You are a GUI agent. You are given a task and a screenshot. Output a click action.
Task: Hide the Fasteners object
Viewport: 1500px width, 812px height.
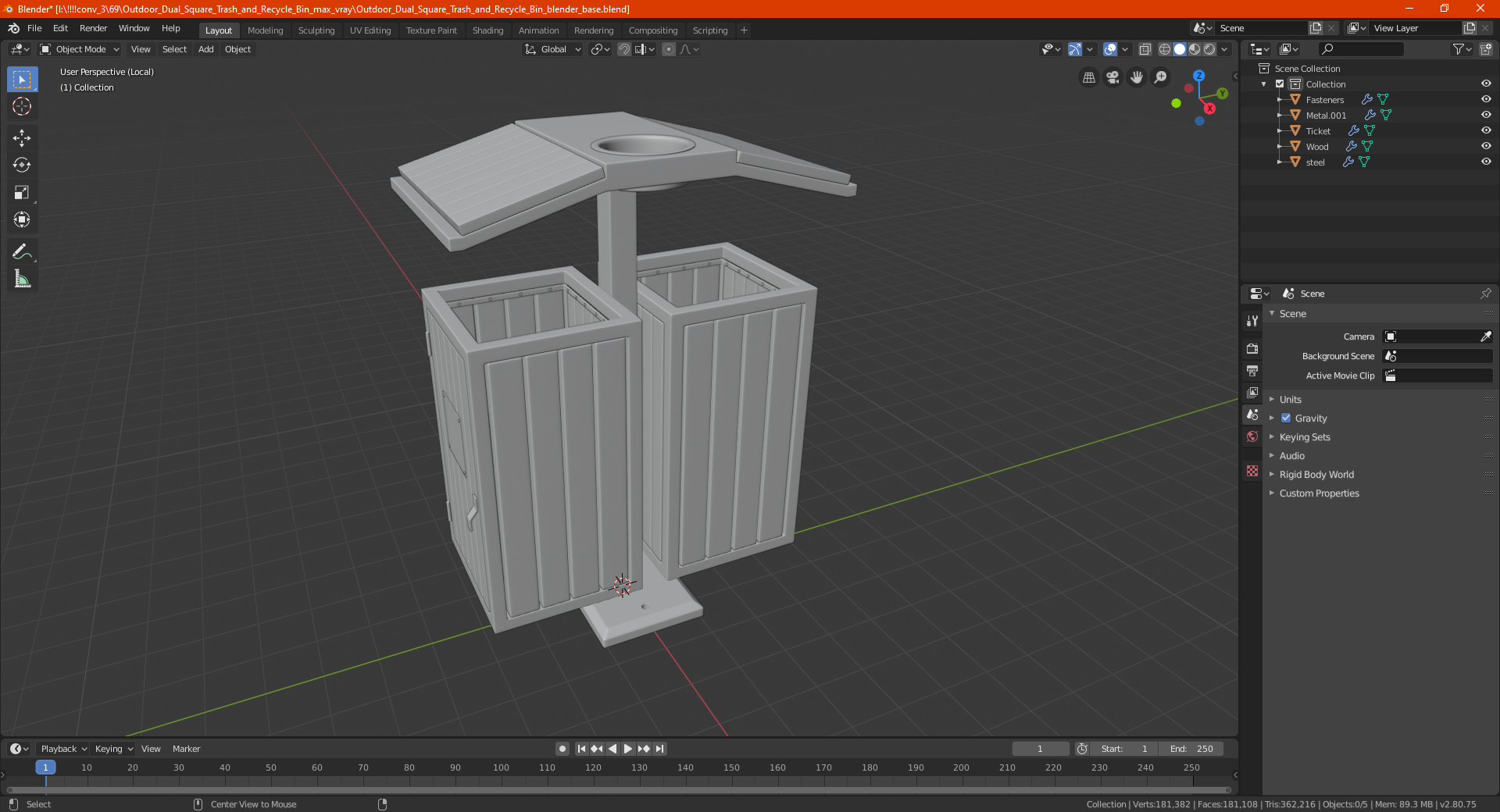point(1486,99)
